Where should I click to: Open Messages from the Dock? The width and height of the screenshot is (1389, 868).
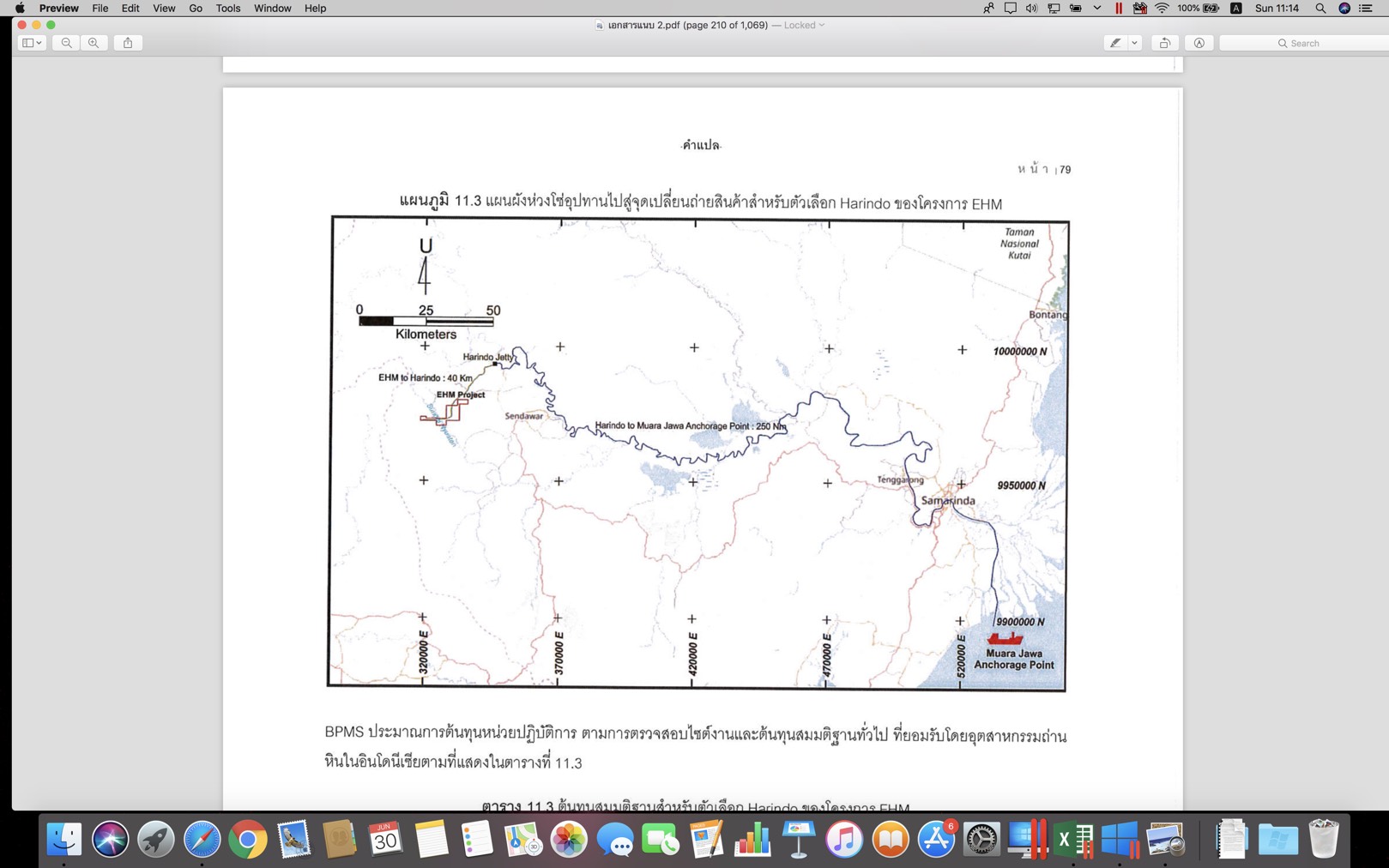614,840
